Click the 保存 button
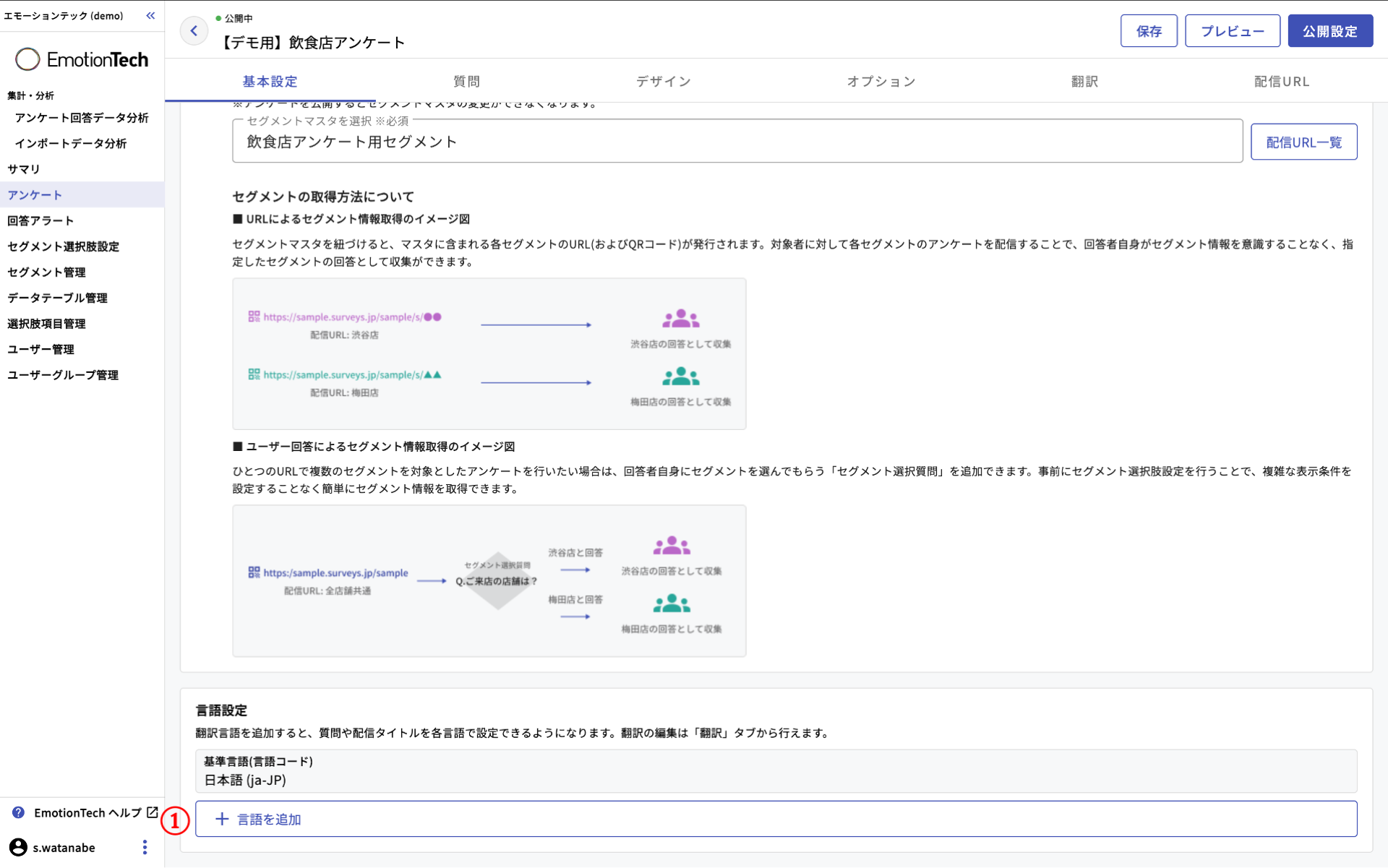1388x868 pixels. [x=1149, y=30]
